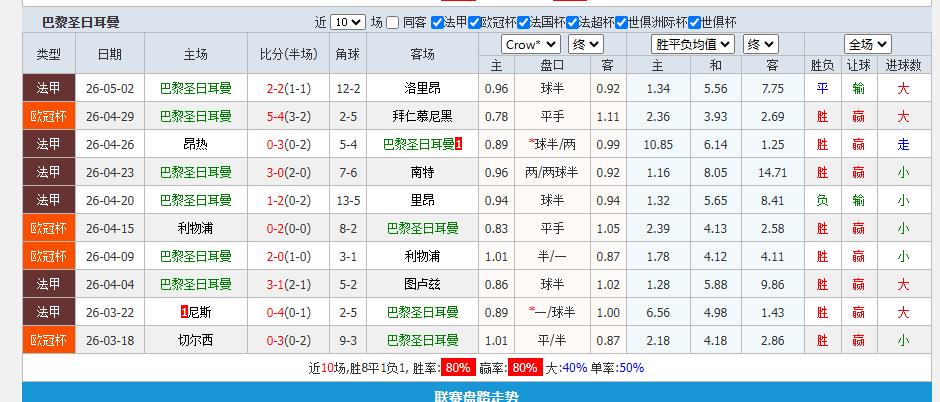Open score 0-3(0-2) in 26-04-26 row
940x402 pixels.
[x=288, y=144]
